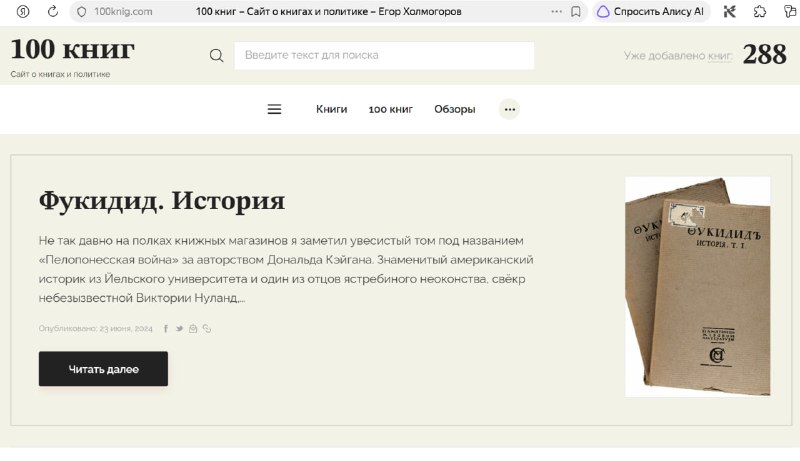
Task: Click the magnifier search icon
Action: tap(216, 55)
